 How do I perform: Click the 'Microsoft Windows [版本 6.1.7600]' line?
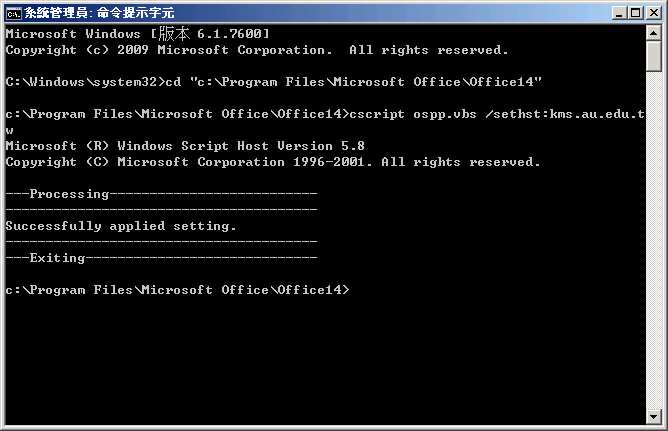(x=137, y=34)
